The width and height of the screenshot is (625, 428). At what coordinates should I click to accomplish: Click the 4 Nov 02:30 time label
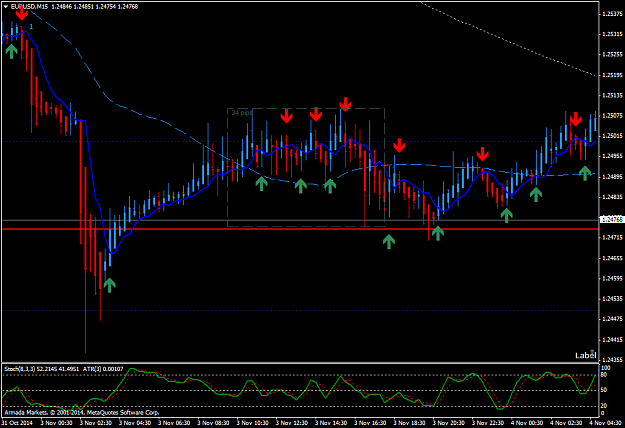pos(566,423)
